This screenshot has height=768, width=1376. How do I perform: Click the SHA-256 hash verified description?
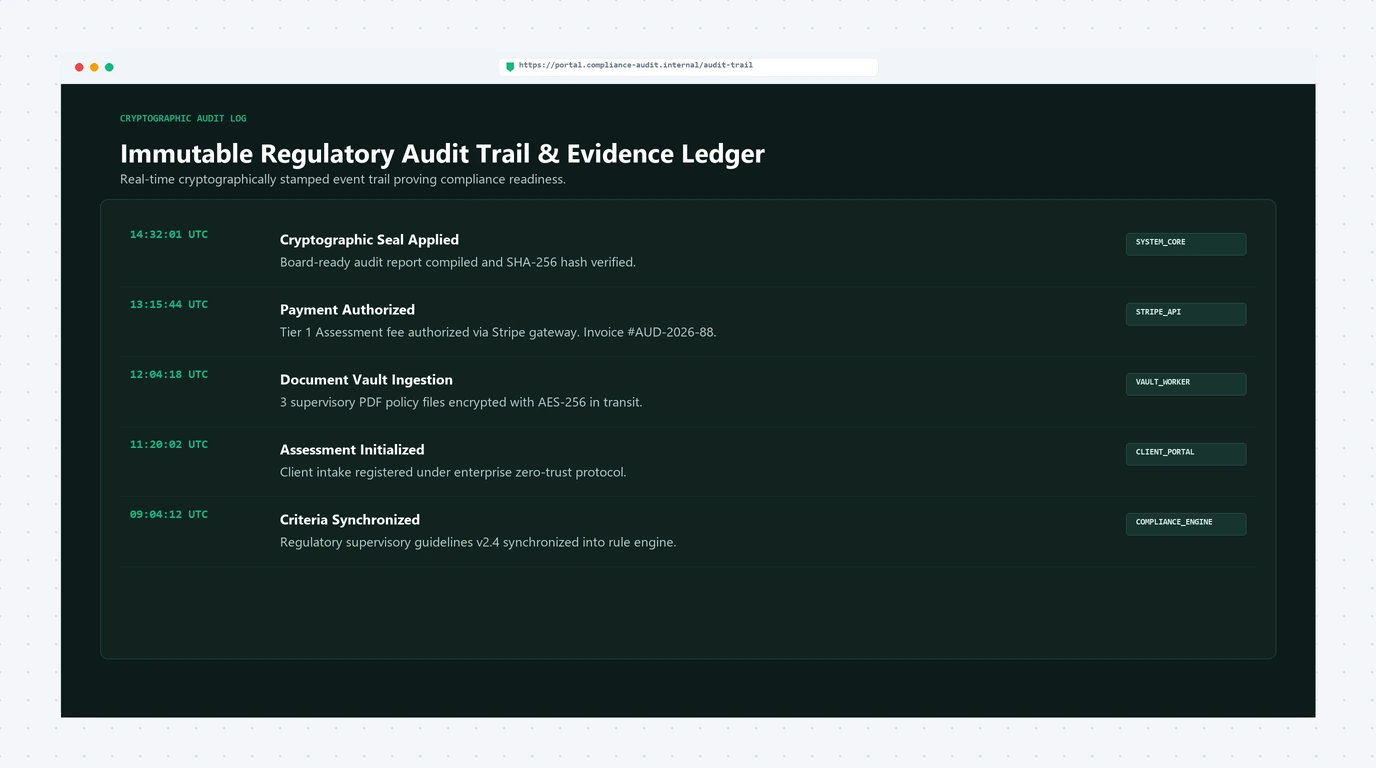458,263
